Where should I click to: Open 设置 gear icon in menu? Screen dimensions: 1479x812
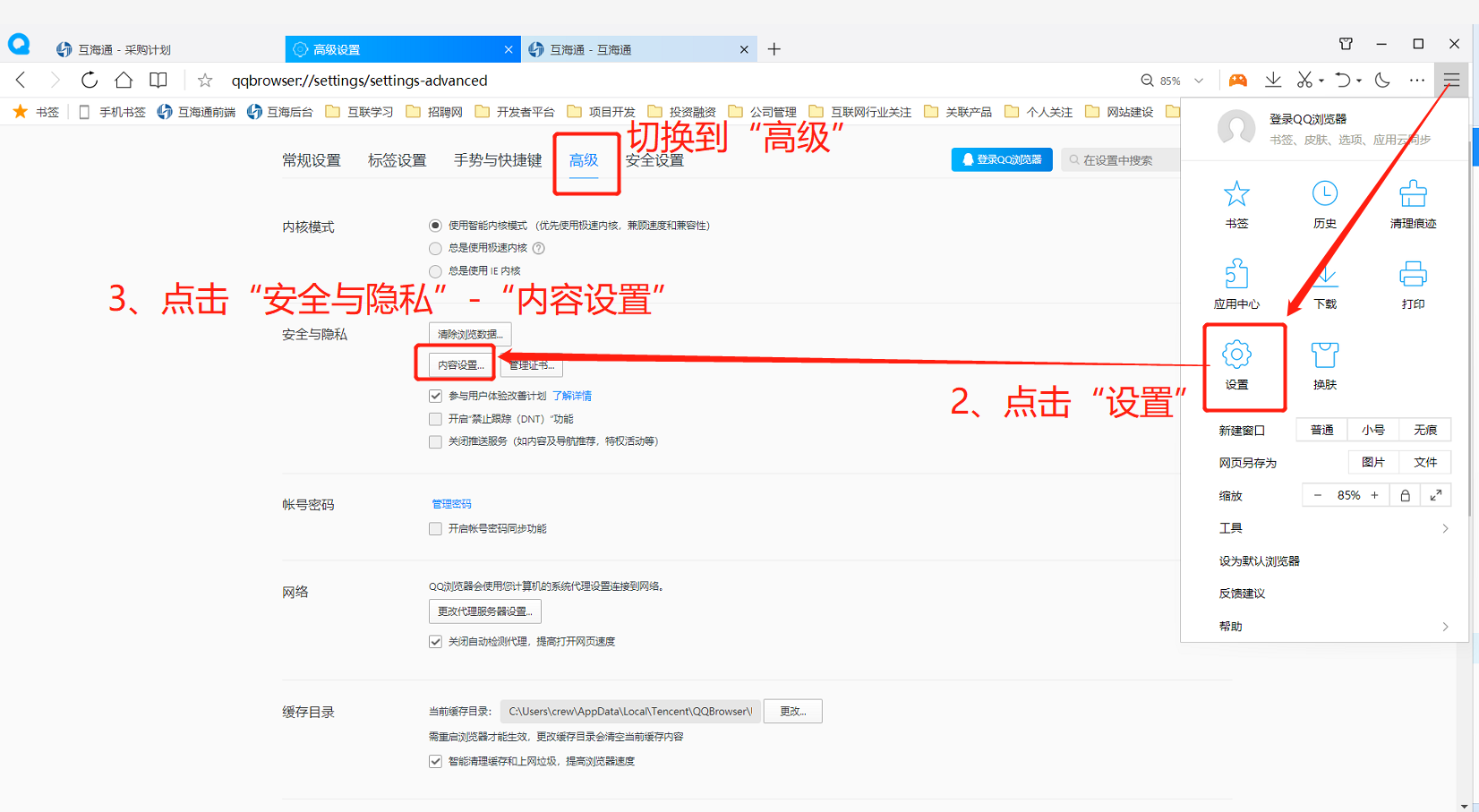1236,365
